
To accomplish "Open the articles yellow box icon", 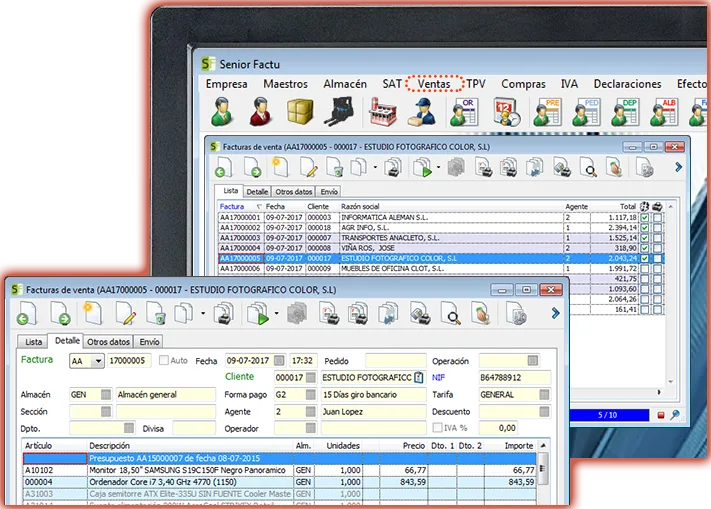I will point(300,111).
